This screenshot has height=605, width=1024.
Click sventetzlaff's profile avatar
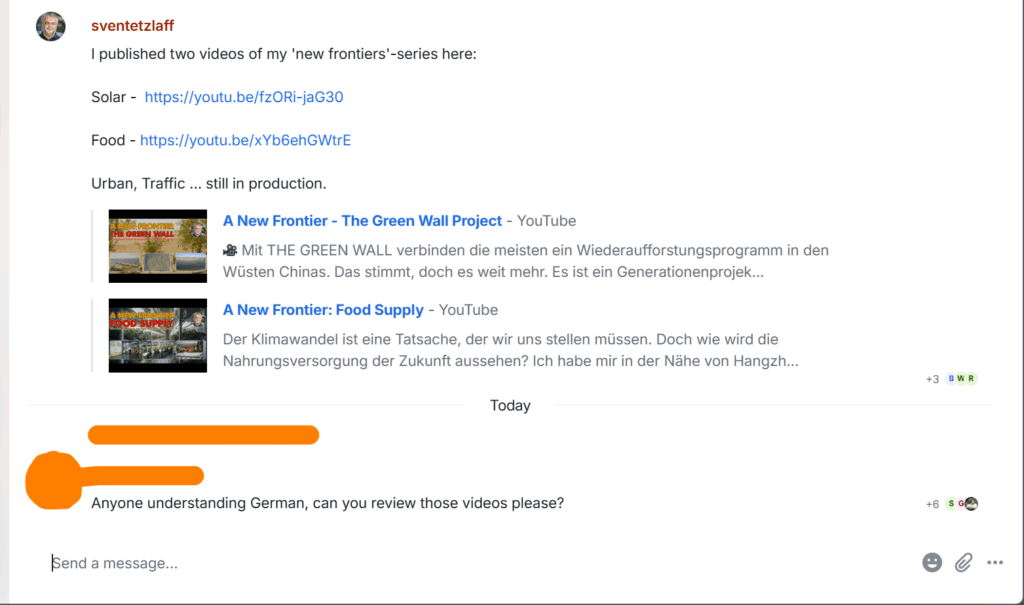point(51,26)
